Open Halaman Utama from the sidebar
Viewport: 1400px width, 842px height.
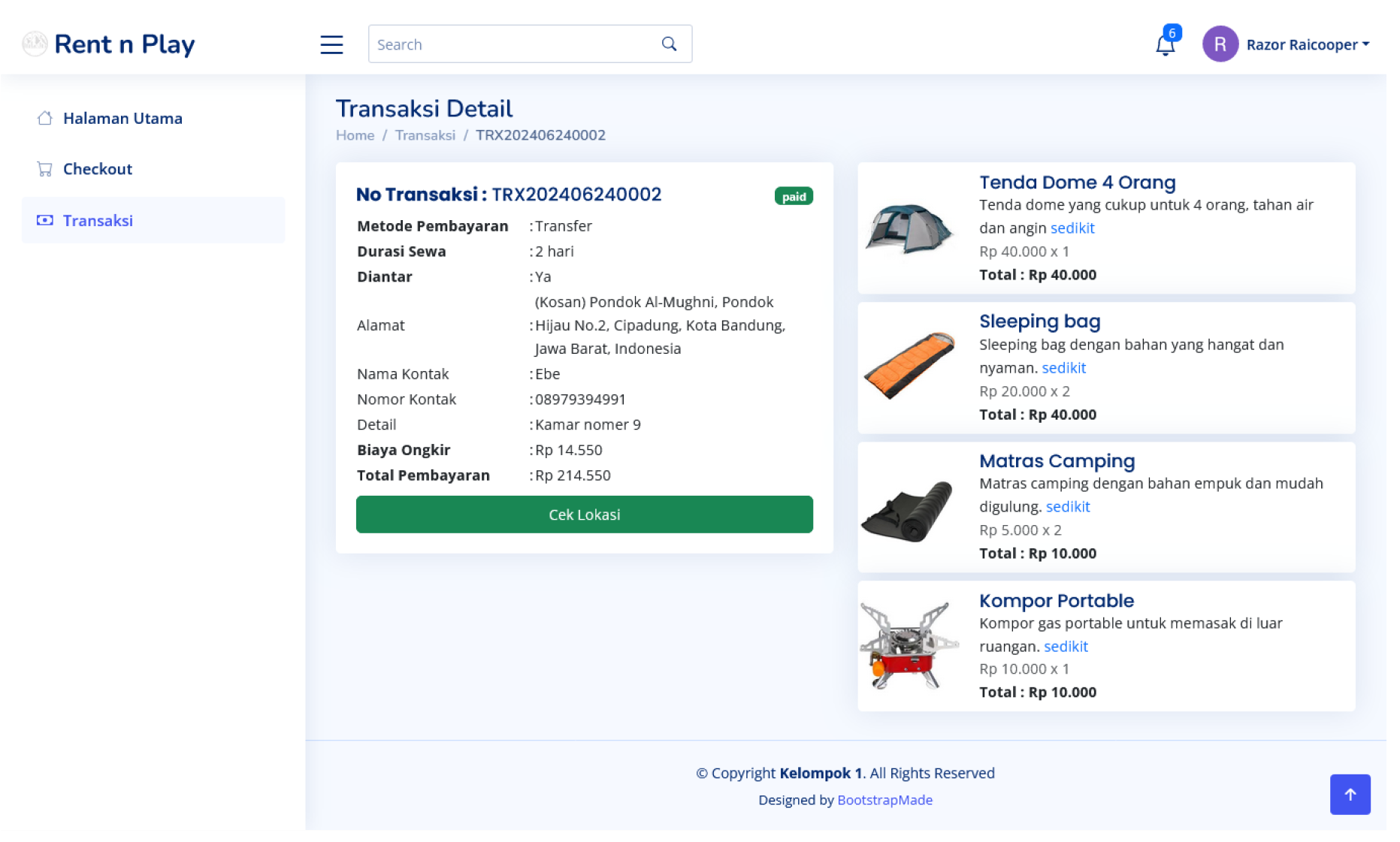click(x=122, y=118)
